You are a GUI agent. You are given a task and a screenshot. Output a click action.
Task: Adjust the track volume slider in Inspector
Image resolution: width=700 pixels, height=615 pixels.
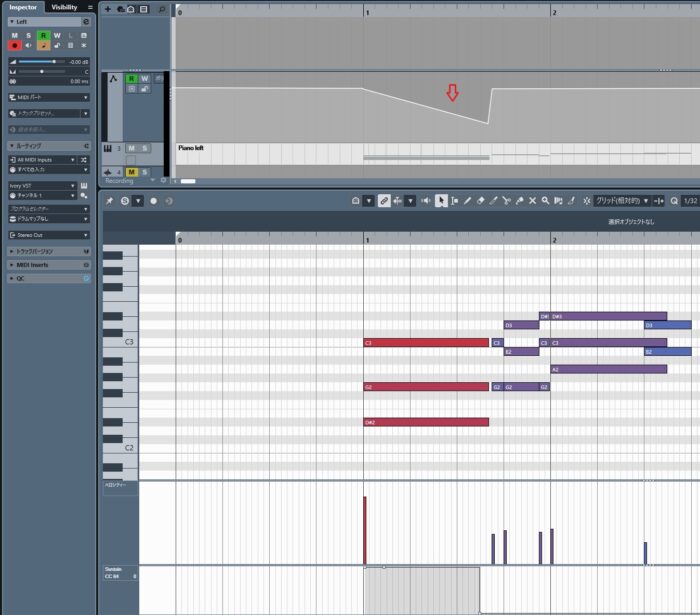pyautogui.click(x=50, y=61)
